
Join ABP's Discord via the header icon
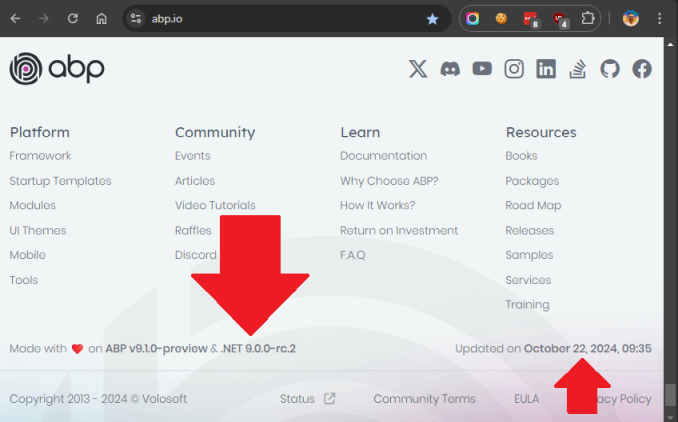click(450, 69)
